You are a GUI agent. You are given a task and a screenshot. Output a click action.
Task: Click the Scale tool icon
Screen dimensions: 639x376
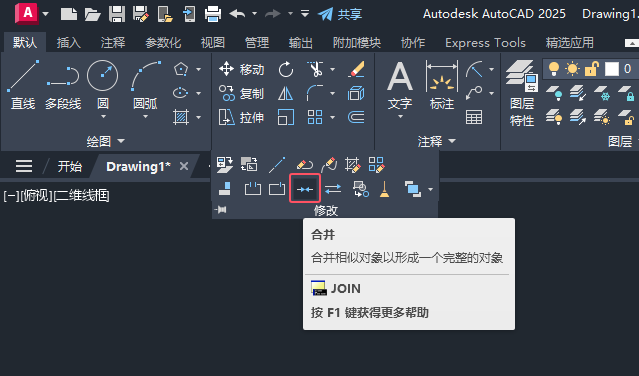[x=286, y=118]
